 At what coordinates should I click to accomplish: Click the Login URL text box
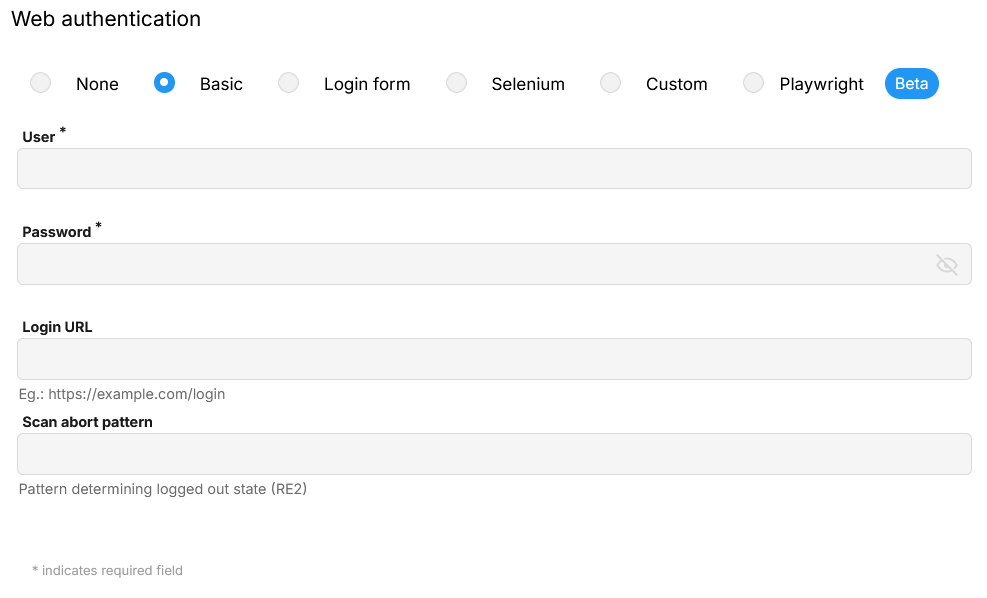pos(494,358)
